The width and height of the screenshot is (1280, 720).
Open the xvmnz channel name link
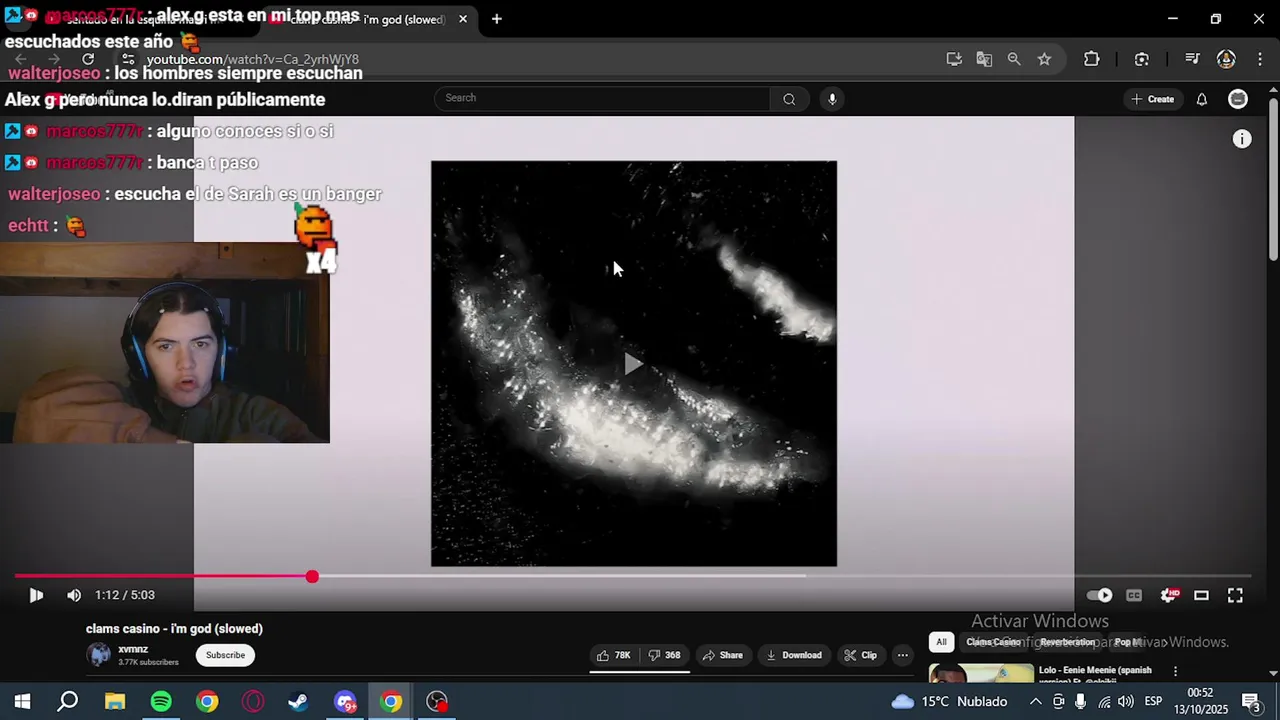pos(133,649)
